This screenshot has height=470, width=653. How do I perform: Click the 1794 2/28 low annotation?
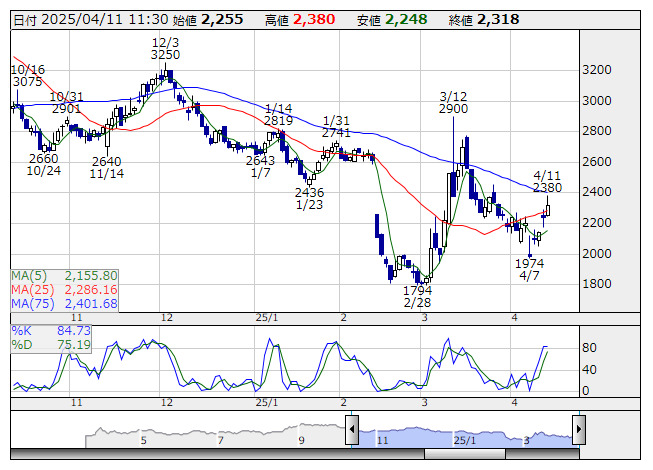[417, 296]
